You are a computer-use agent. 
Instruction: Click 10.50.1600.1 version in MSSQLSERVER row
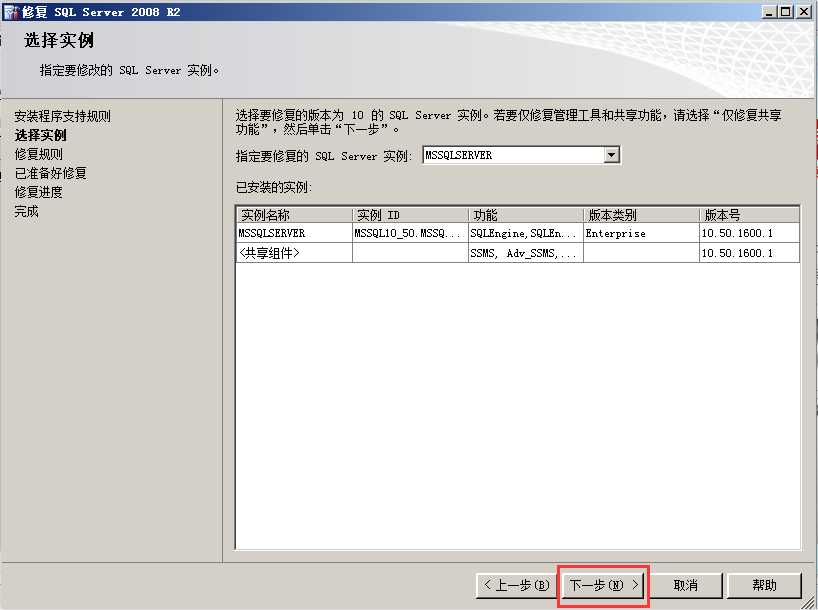(x=749, y=233)
